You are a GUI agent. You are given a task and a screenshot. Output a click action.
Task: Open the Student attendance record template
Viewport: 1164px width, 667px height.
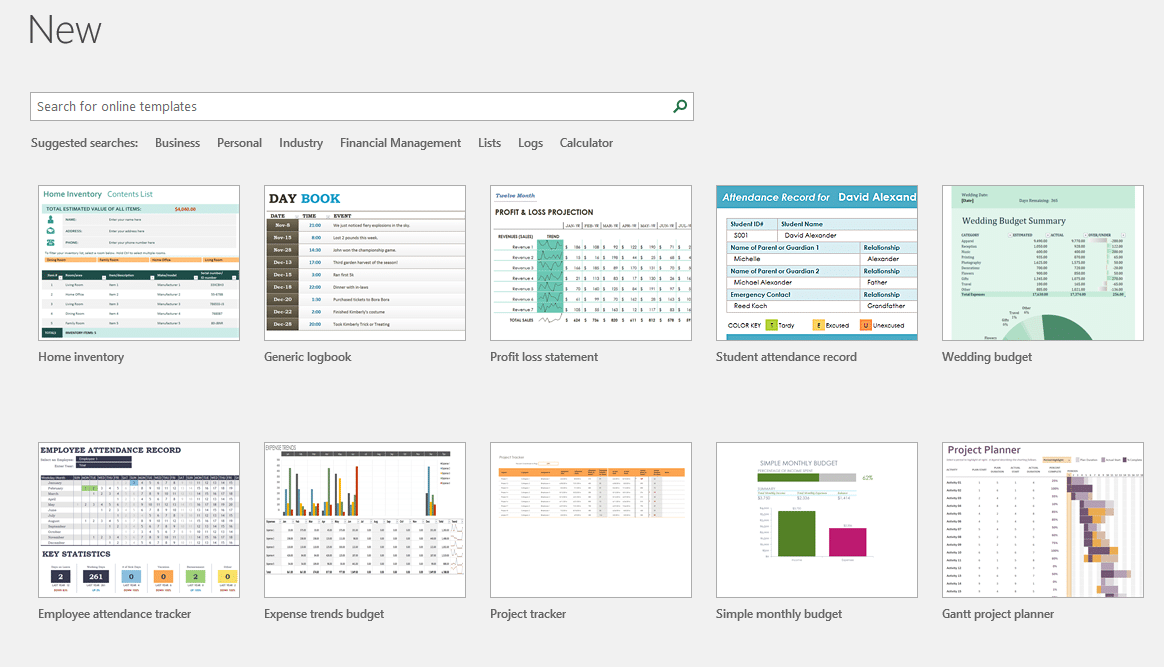(x=816, y=262)
